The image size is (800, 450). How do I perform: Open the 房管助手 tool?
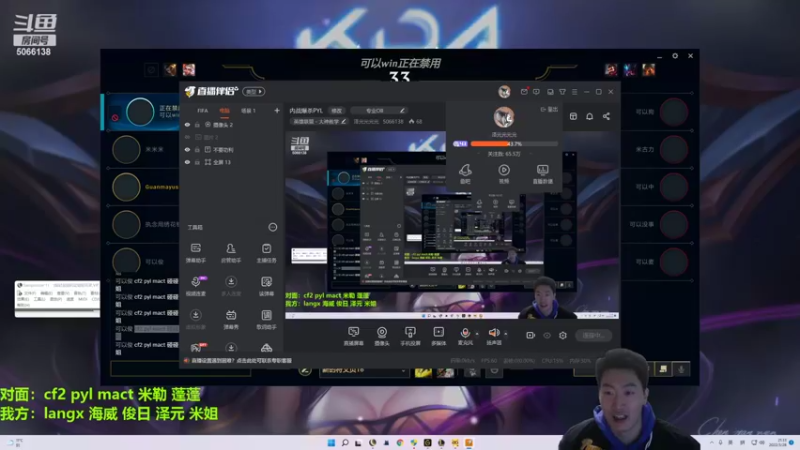[231, 253]
